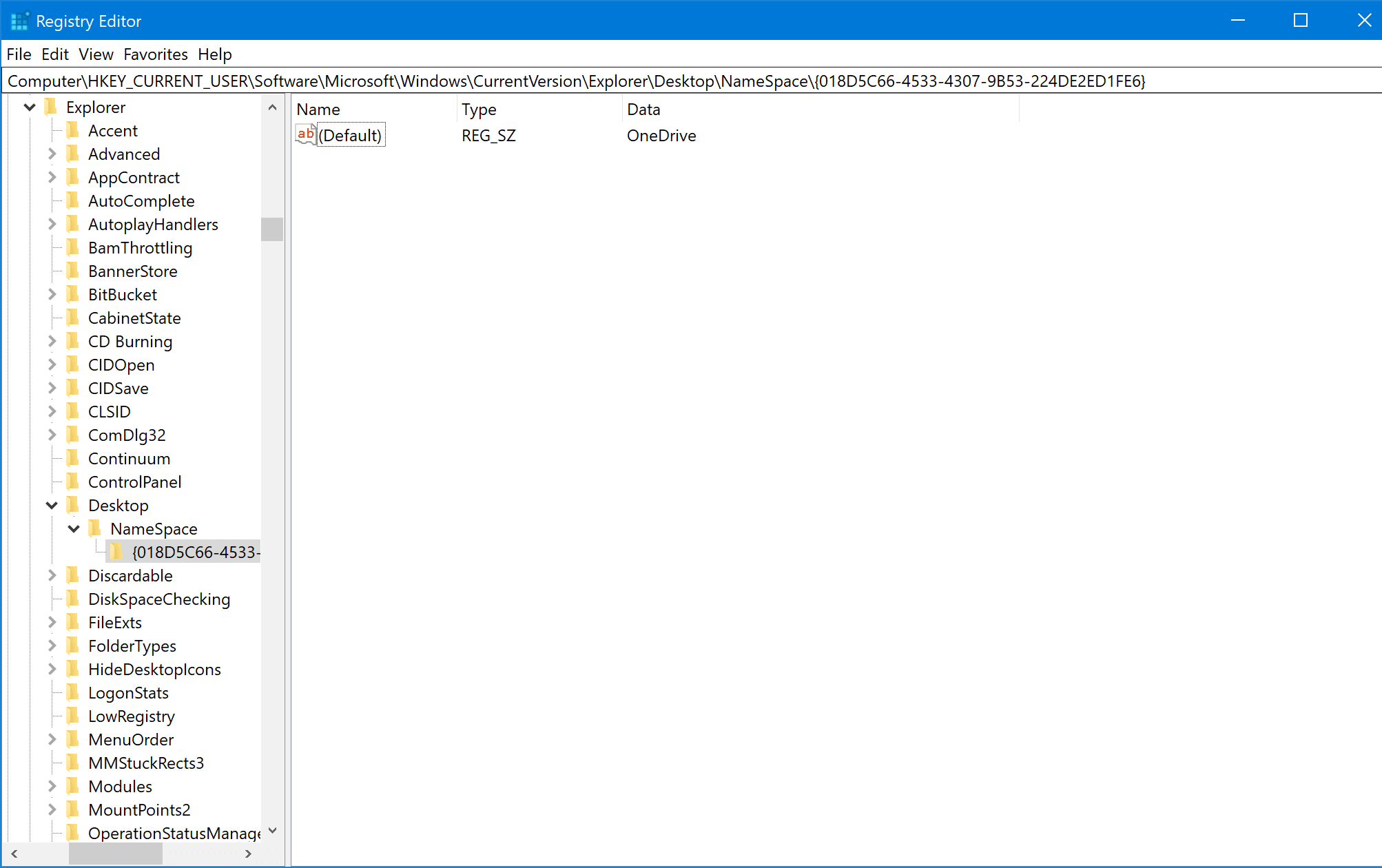Click the horizontal scrollbar thumb of tree pane

coord(115,854)
